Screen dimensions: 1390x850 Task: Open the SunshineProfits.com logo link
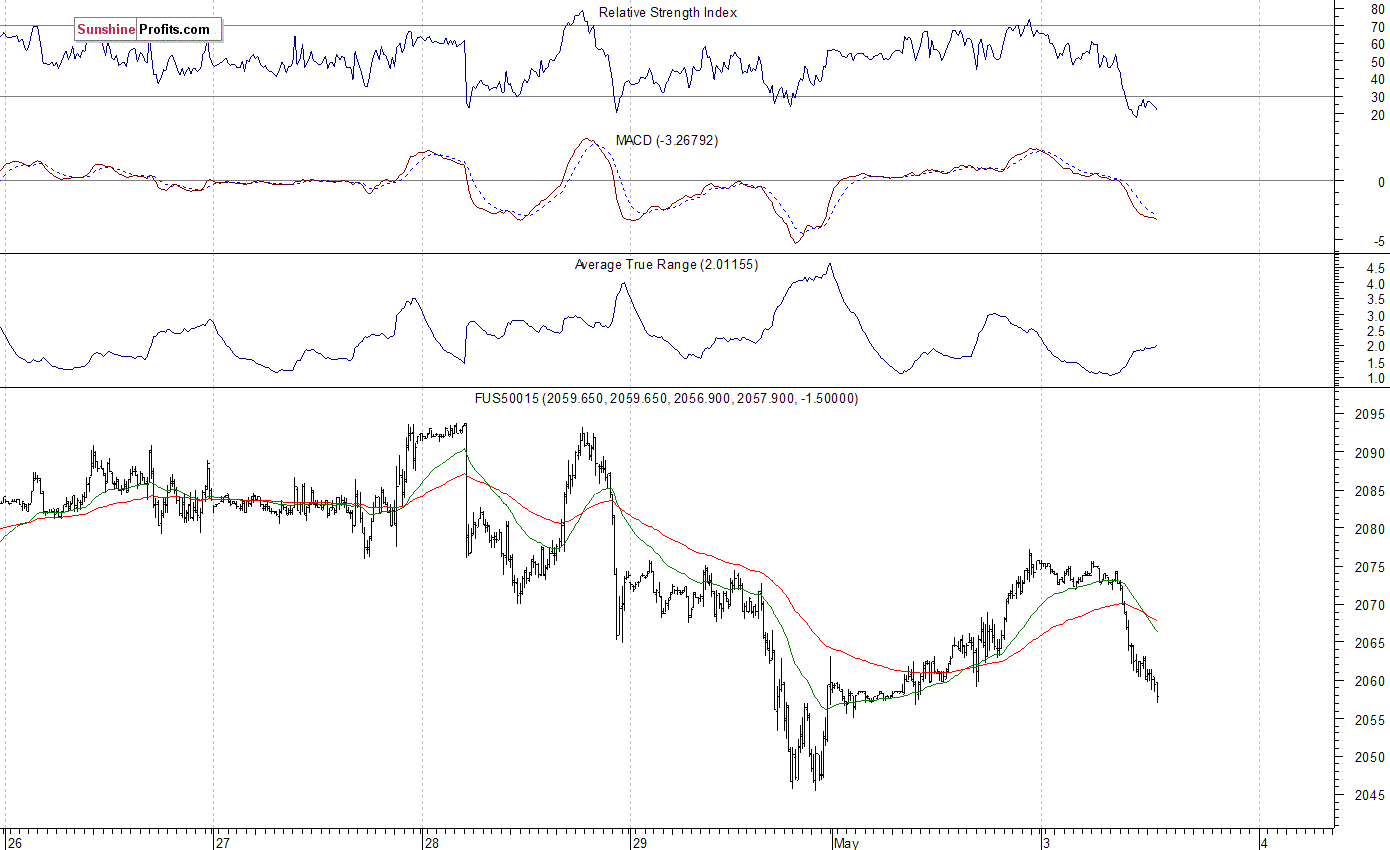(x=147, y=30)
